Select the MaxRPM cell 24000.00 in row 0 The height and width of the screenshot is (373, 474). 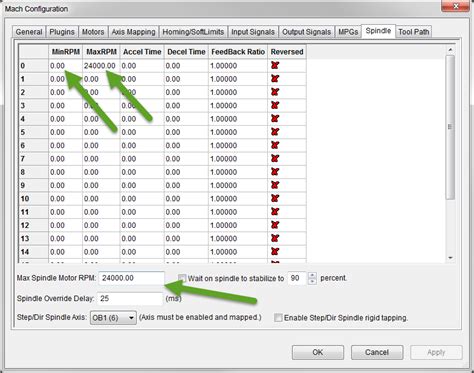click(101, 66)
